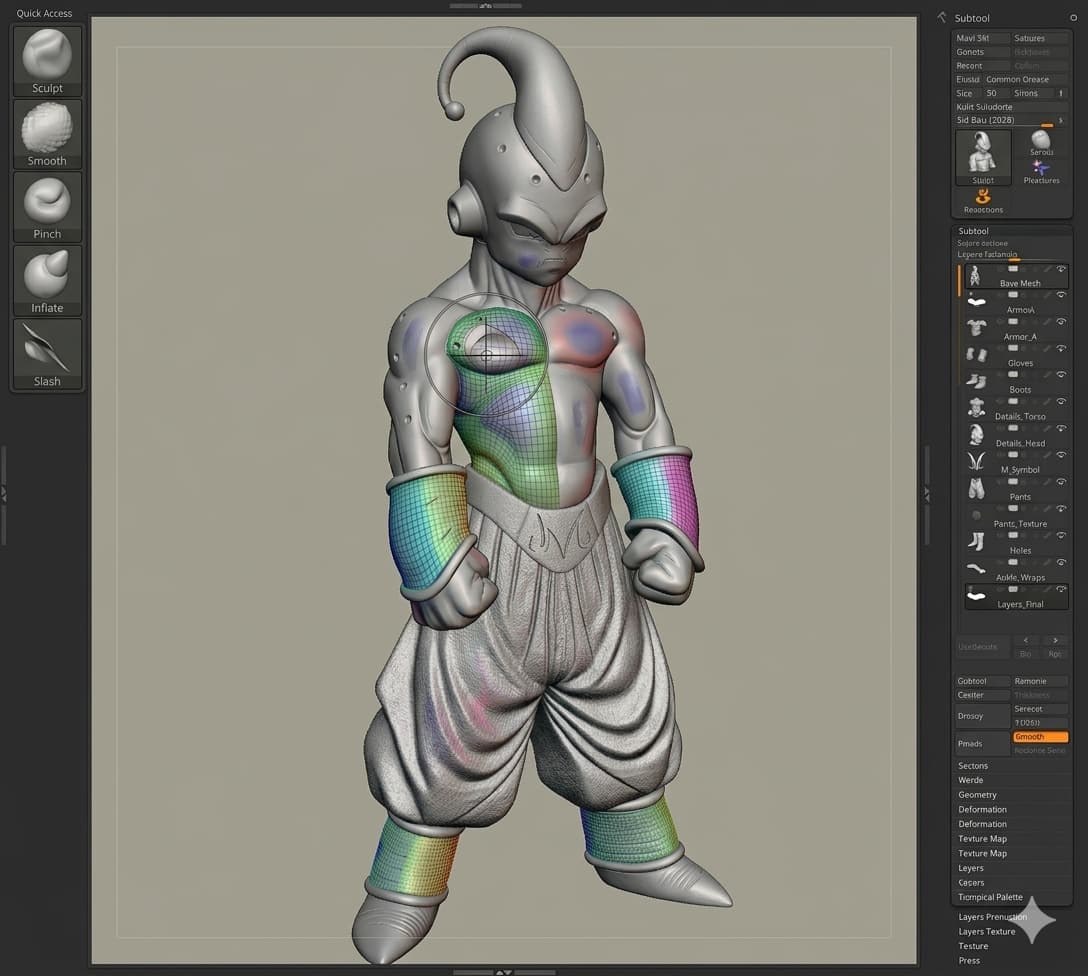Viewport: 1088px width, 976px height.
Task: Toggle visibility of Datails_Torso
Action: tap(1061, 402)
